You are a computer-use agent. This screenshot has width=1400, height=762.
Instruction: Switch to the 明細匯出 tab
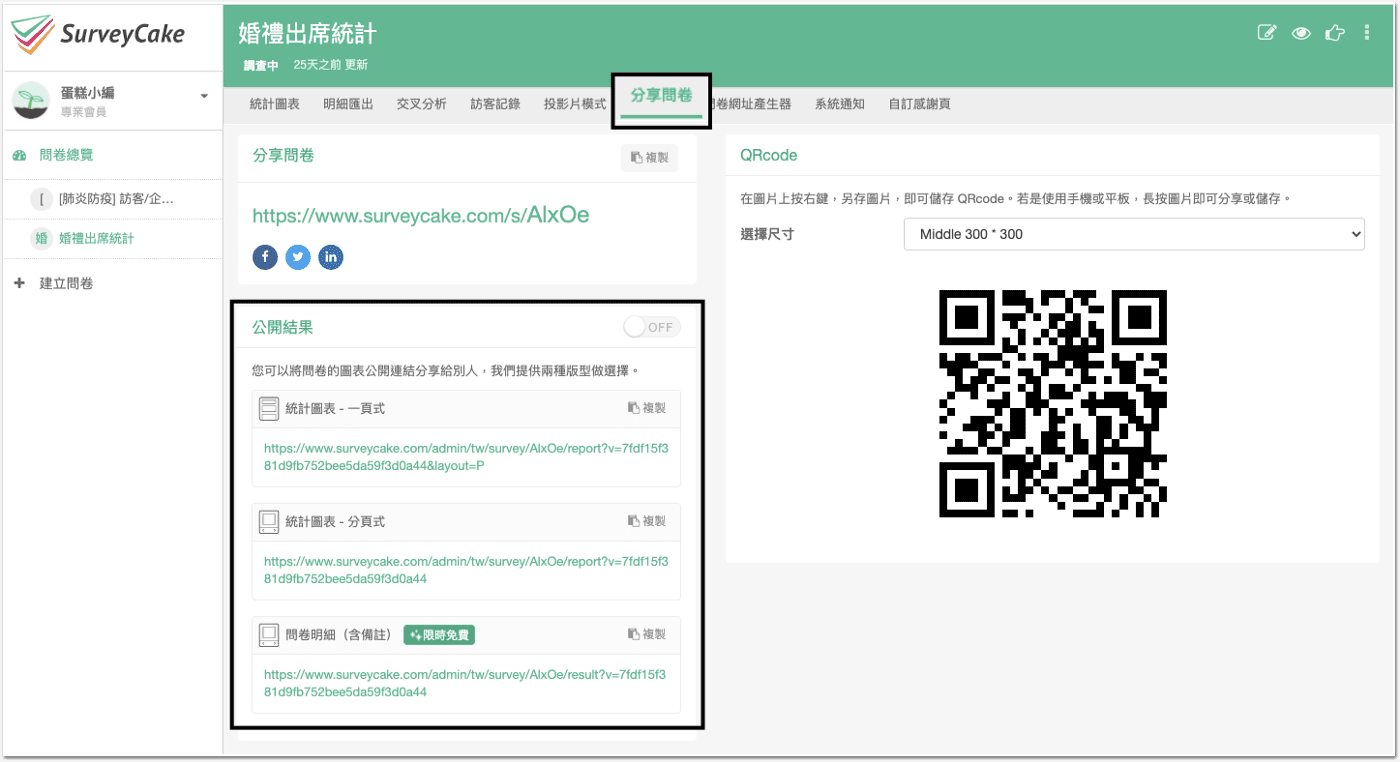click(x=348, y=104)
